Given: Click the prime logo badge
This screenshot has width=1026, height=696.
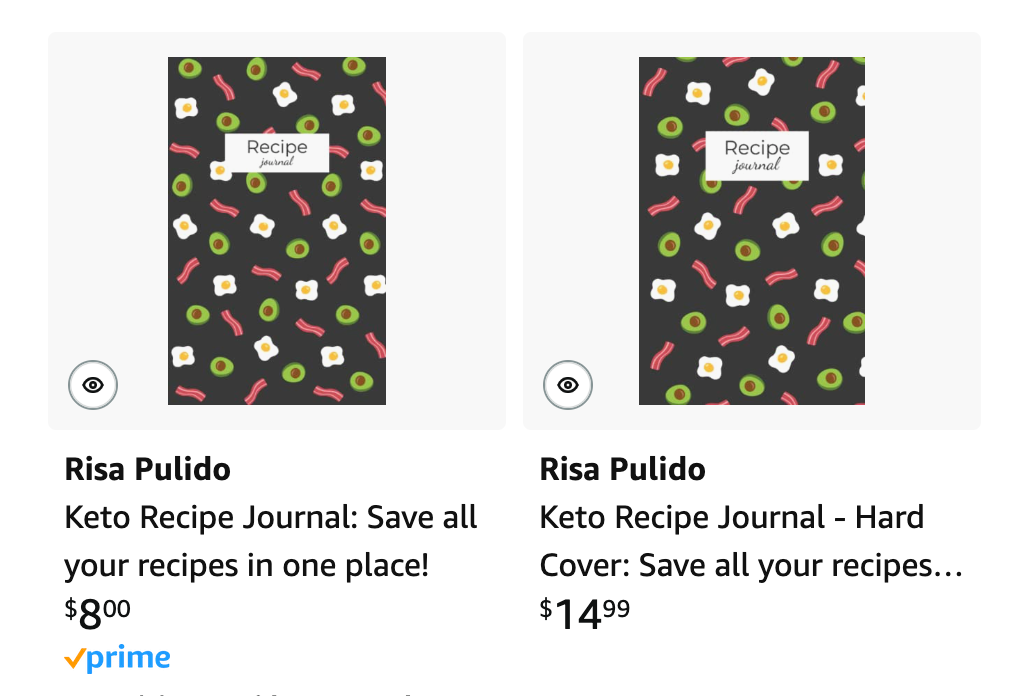Looking at the screenshot, I should [x=117, y=659].
